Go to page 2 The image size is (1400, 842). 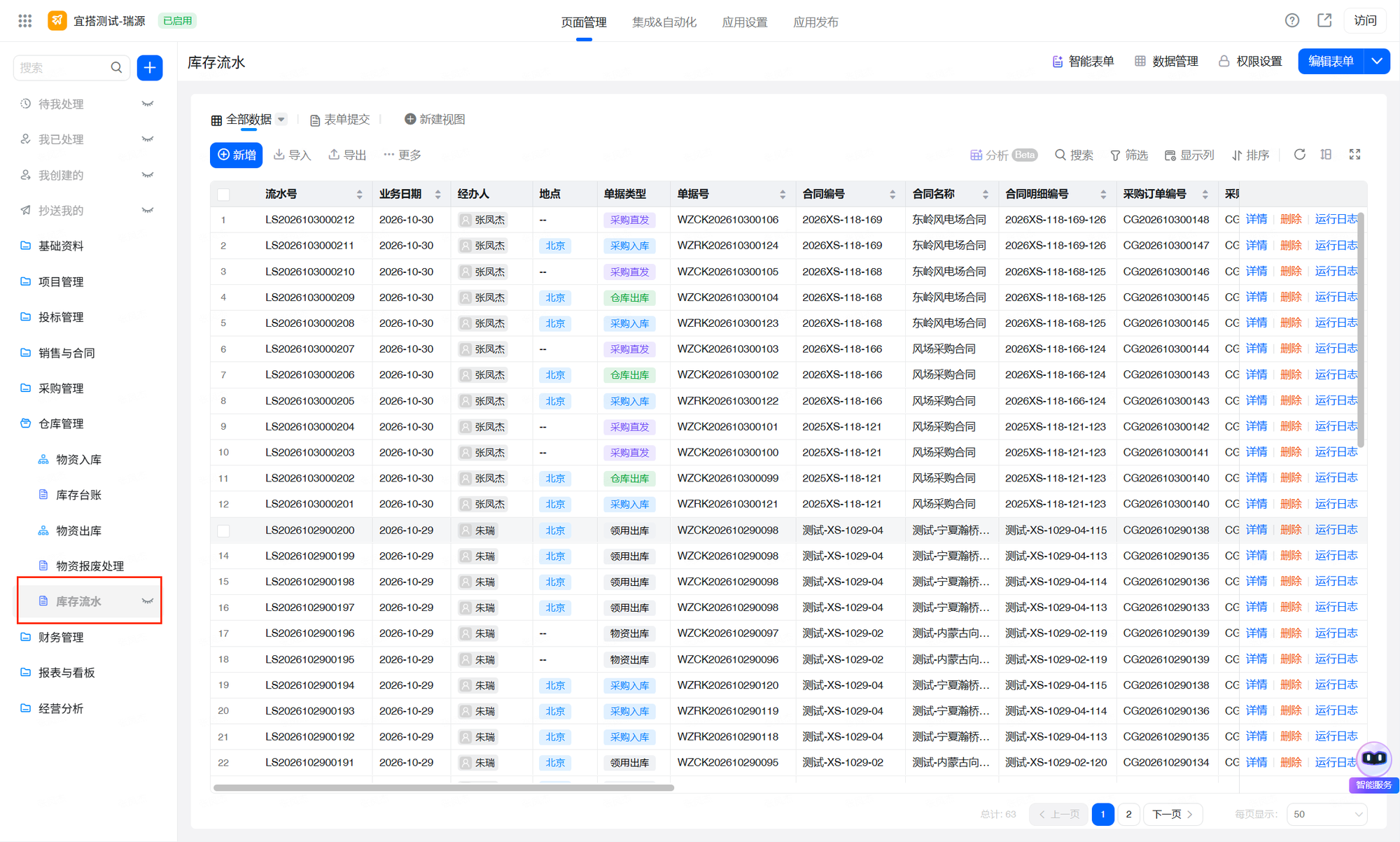point(1128,814)
